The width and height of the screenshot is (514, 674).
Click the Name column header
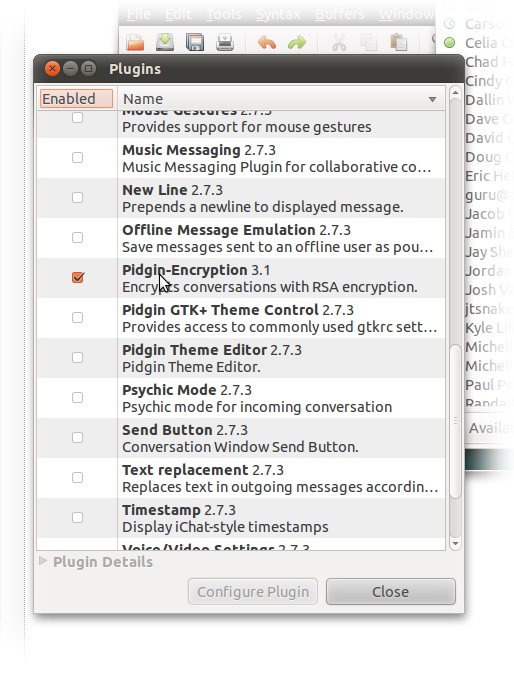tap(282, 99)
